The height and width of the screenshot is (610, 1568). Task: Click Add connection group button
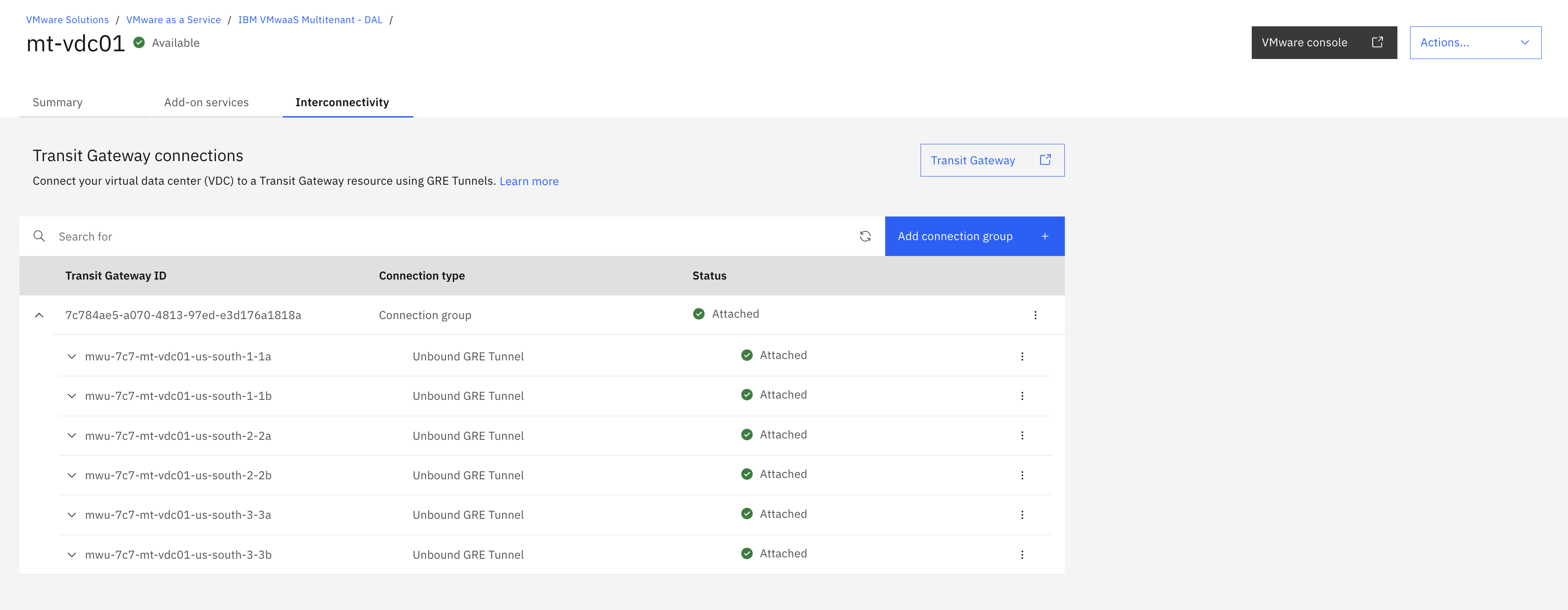974,236
